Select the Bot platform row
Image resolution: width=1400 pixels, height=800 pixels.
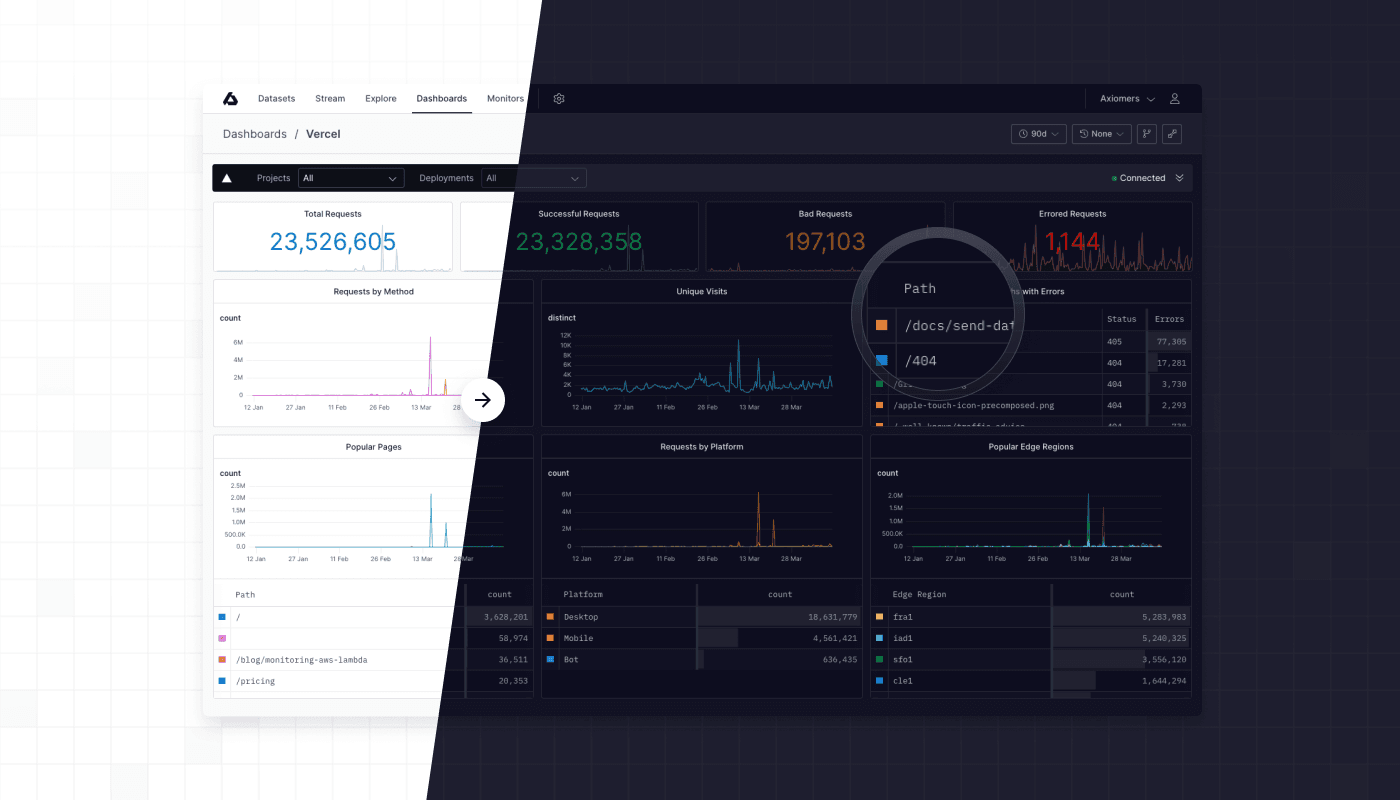point(701,660)
